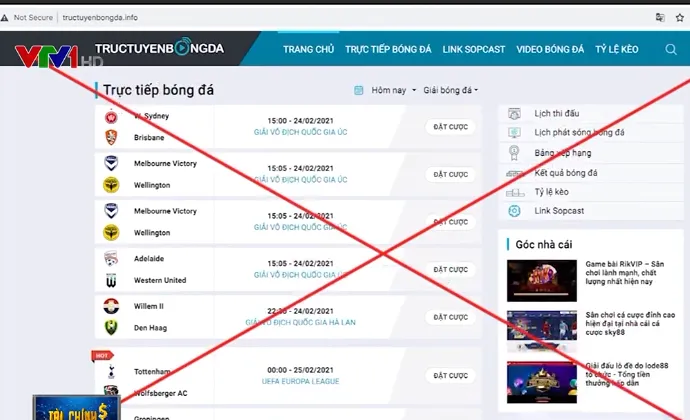This screenshot has height=420, width=690.
Task: Open the Tructuyenbongda site logo
Action: pos(159,48)
